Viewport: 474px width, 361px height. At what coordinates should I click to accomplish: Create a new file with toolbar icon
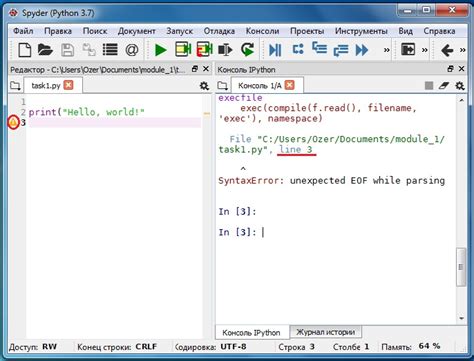[x=25, y=50]
